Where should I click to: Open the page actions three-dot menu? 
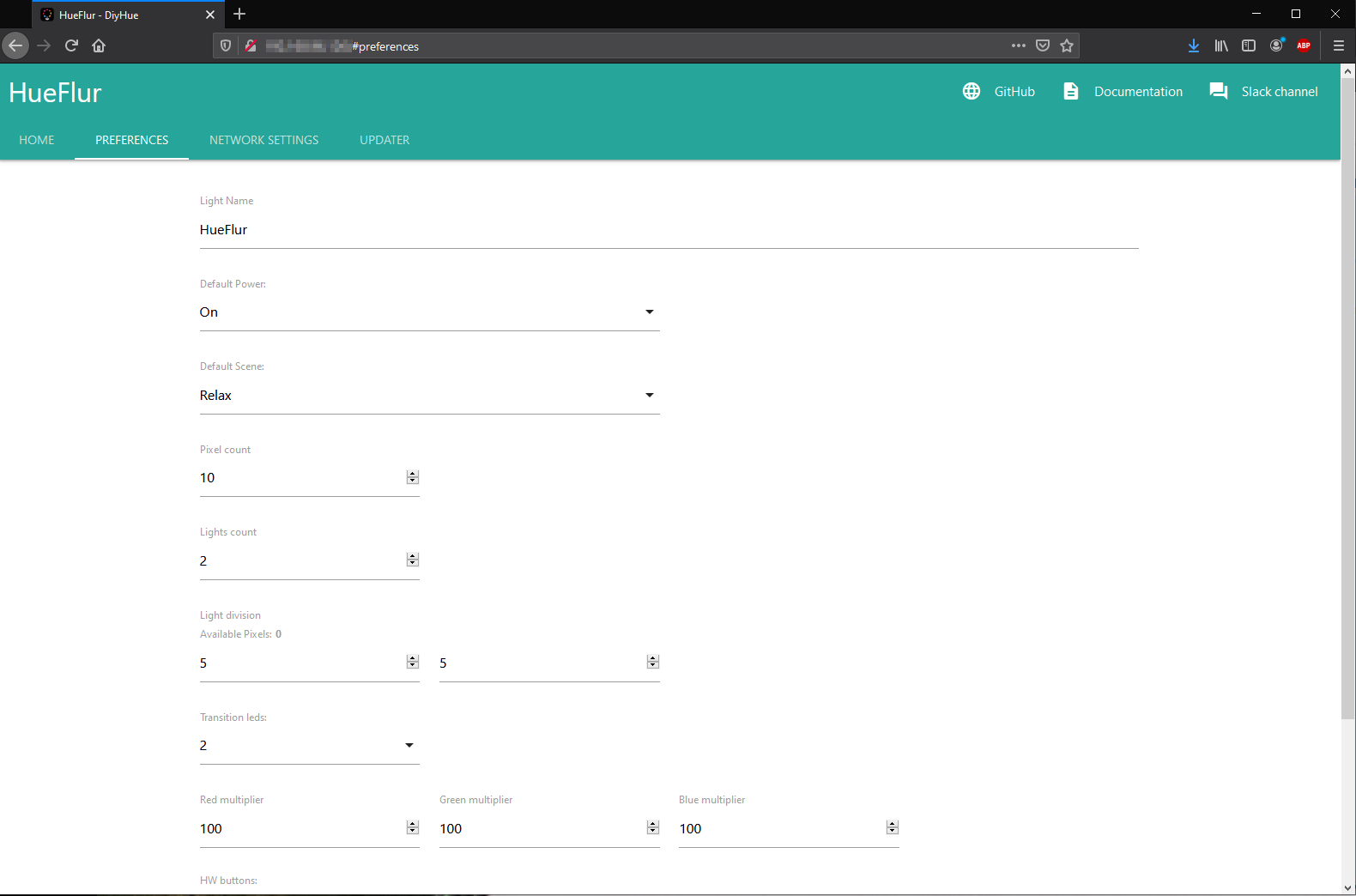[x=1019, y=45]
